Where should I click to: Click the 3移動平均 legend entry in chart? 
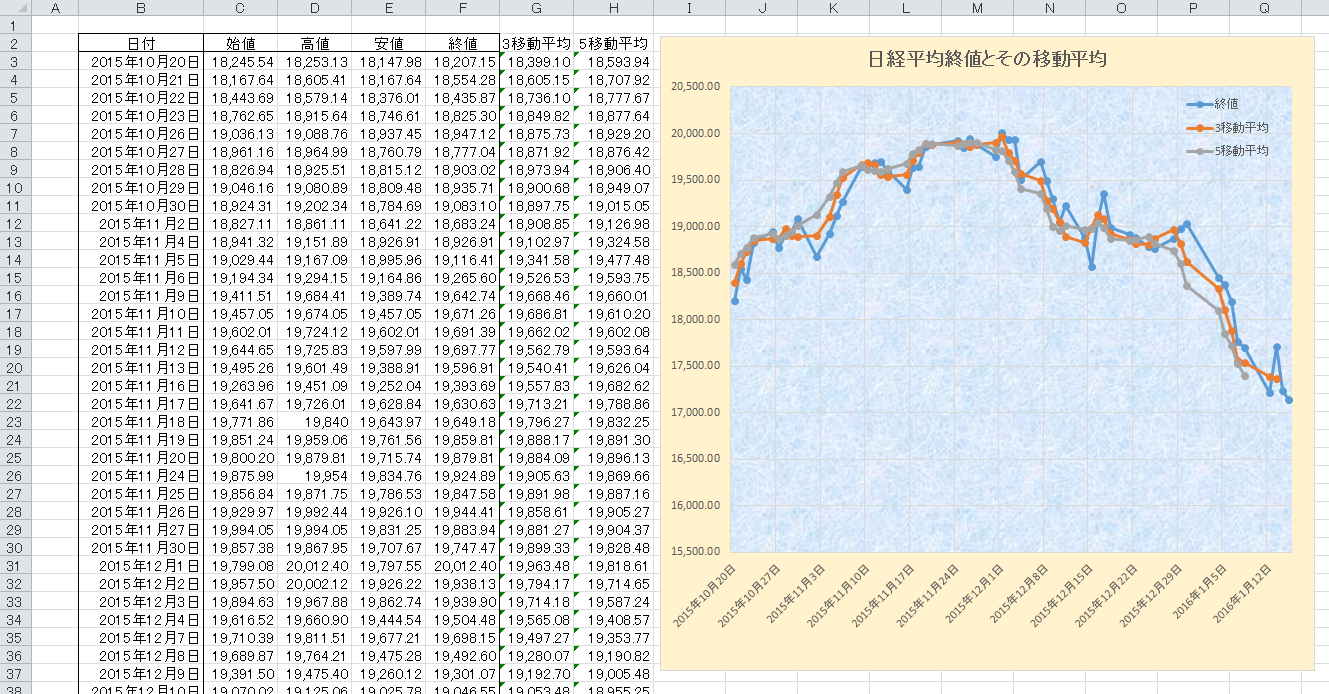click(x=1227, y=128)
